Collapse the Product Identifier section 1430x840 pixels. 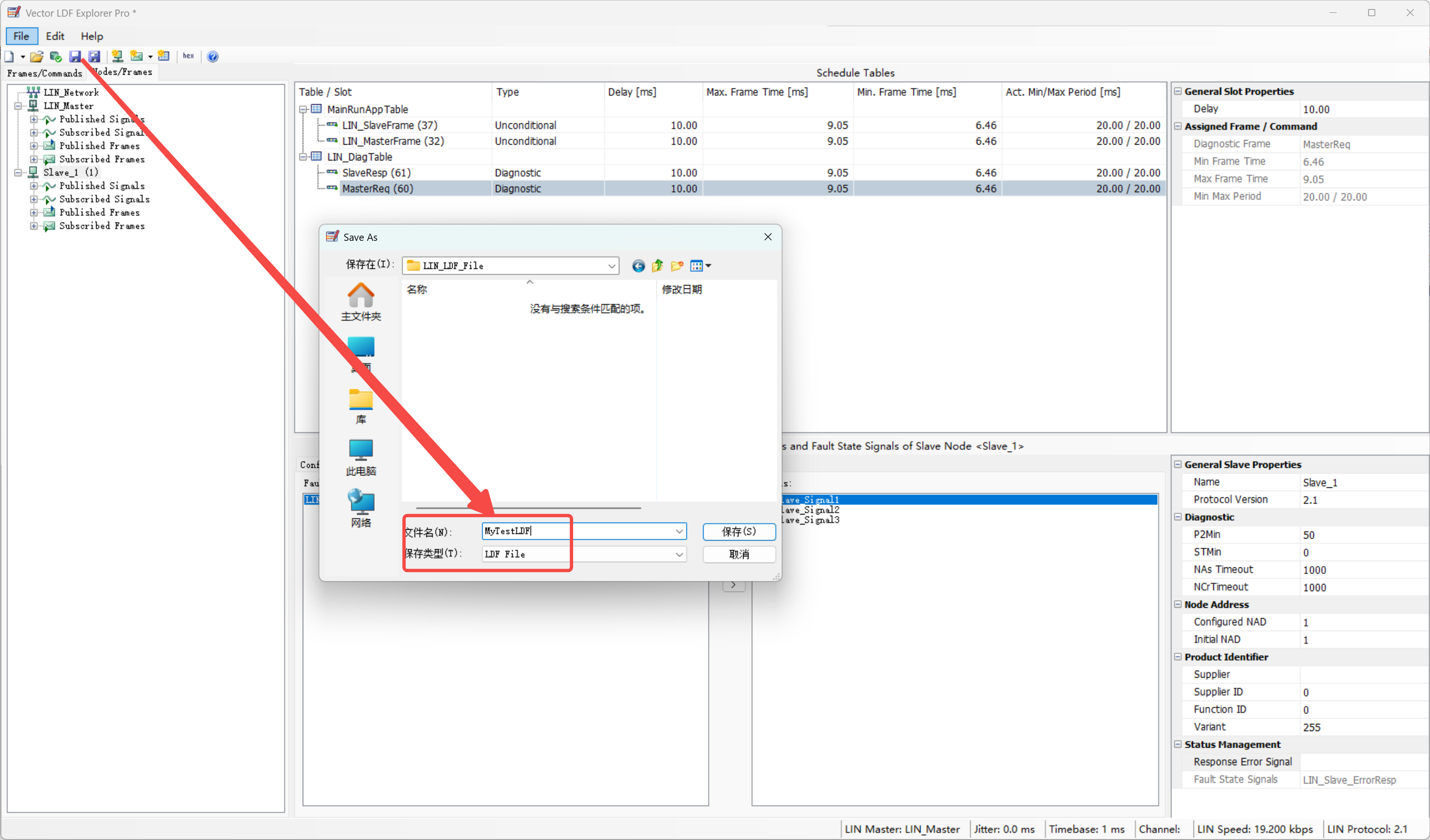click(1179, 657)
